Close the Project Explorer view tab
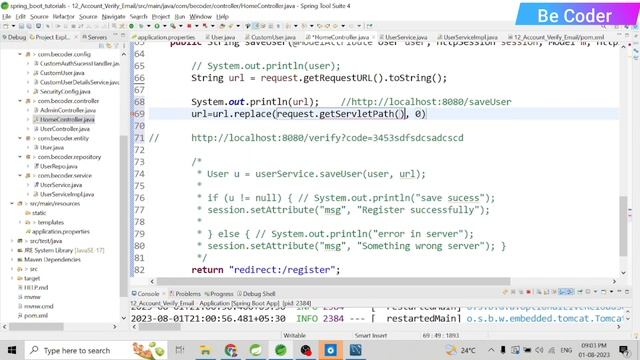Image resolution: width=640 pixels, height=360 pixels. [x=76, y=37]
